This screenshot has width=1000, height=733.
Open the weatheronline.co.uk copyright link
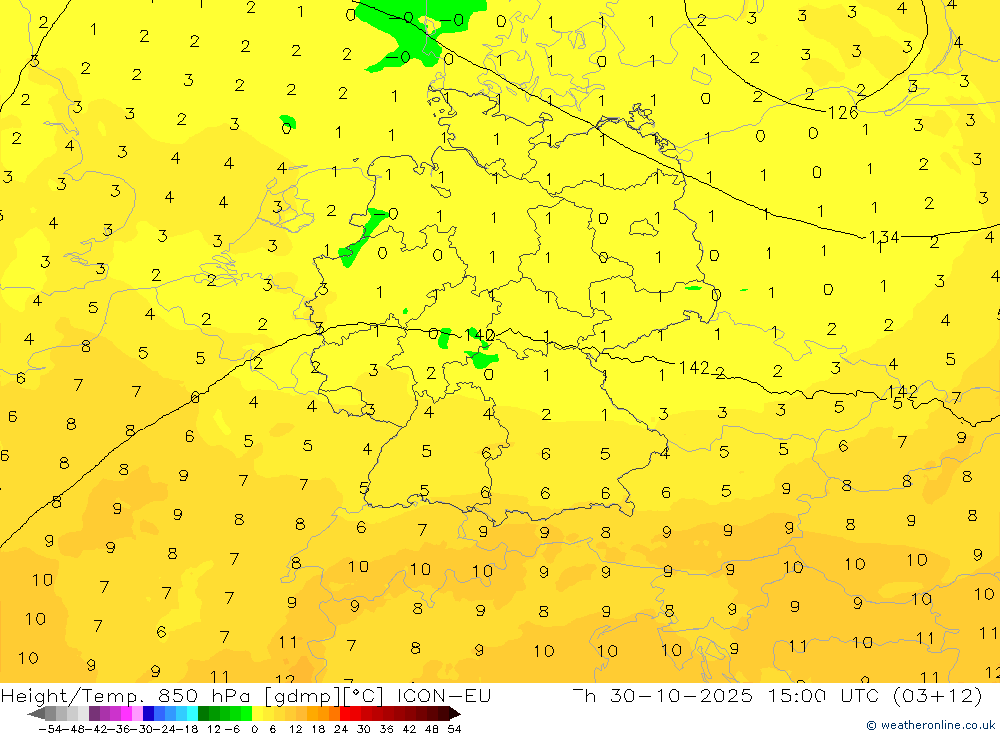(x=930, y=725)
